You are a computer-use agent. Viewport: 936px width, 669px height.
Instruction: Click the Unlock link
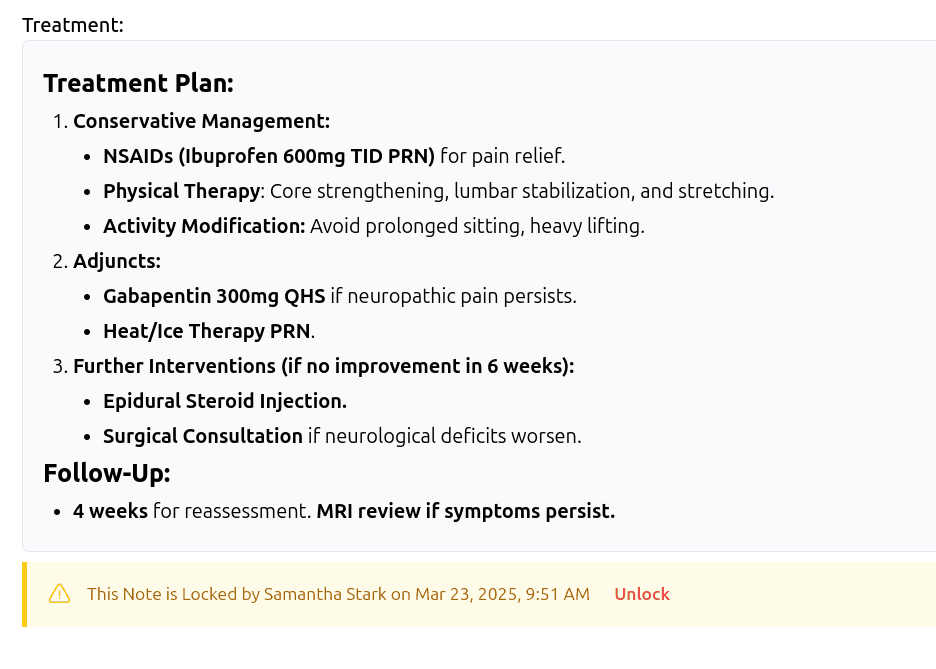pos(642,594)
